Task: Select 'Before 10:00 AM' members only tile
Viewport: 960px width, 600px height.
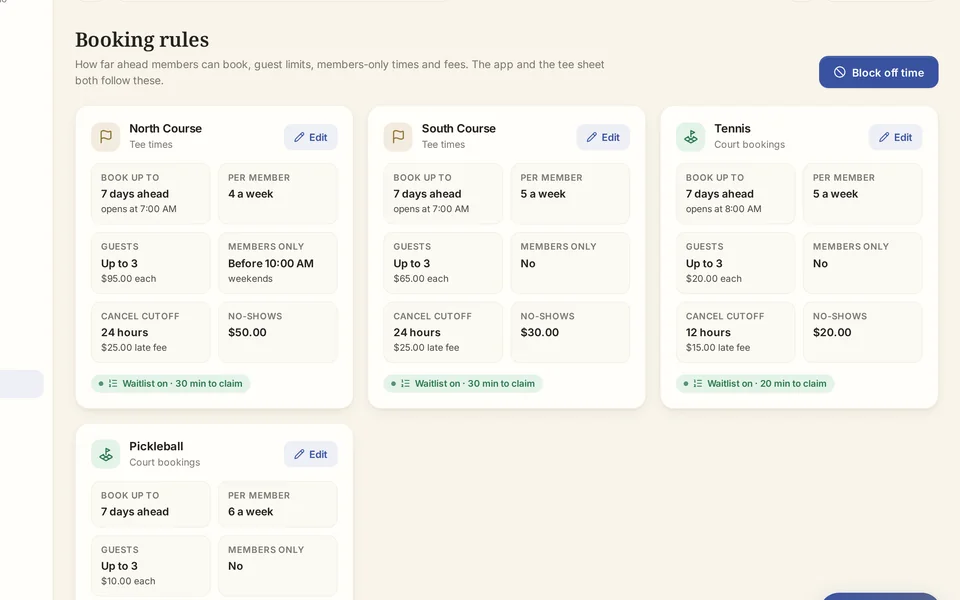Action: click(x=278, y=263)
